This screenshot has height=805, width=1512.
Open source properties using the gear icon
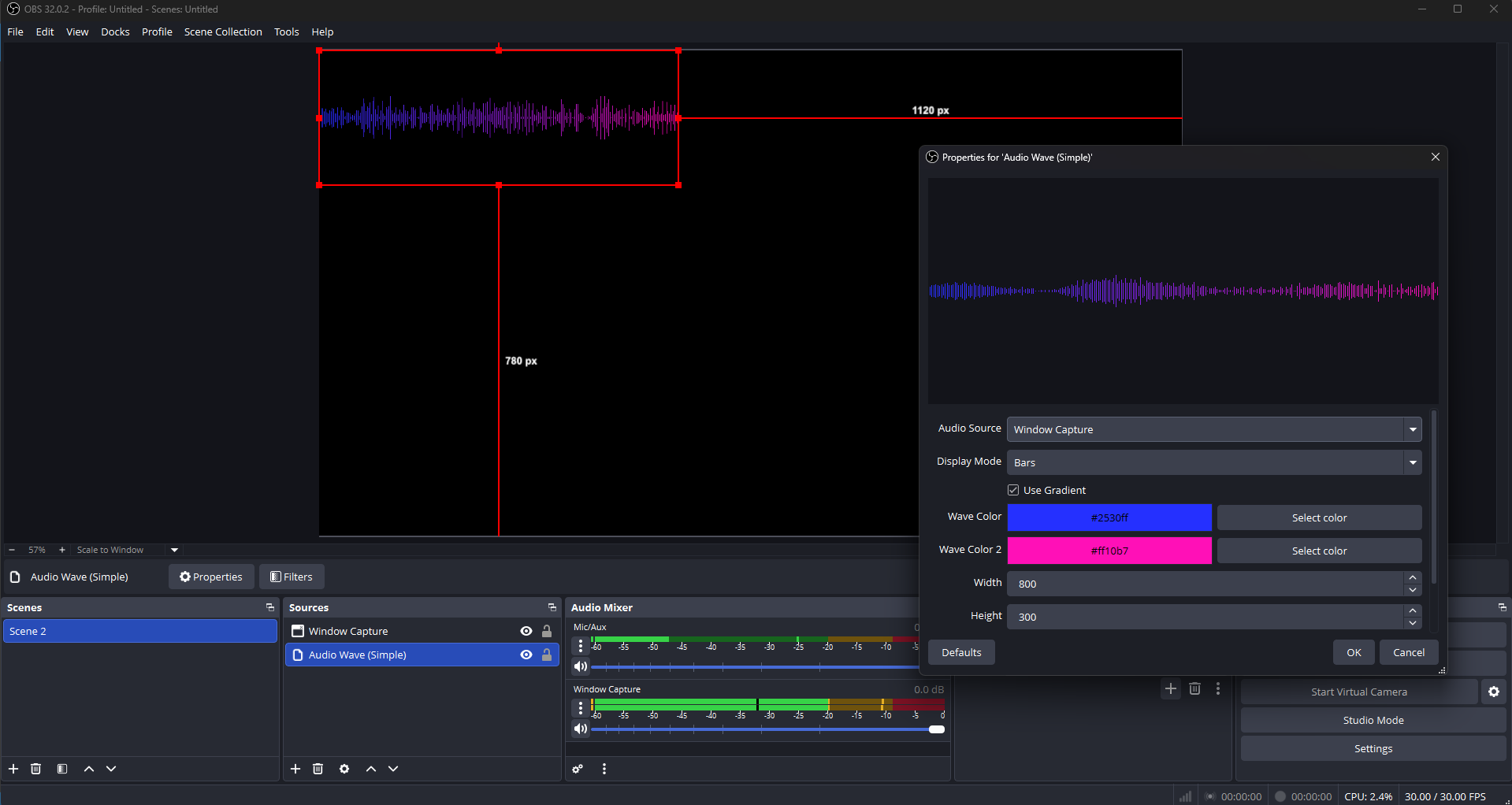(344, 769)
